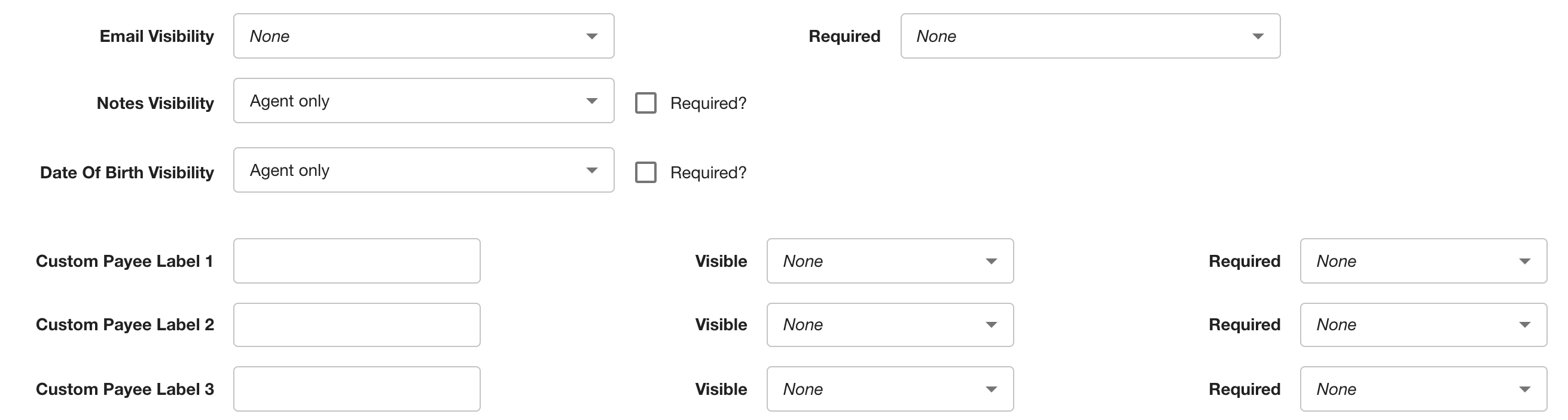Click the Custom Payee Label 3 input field

click(356, 388)
